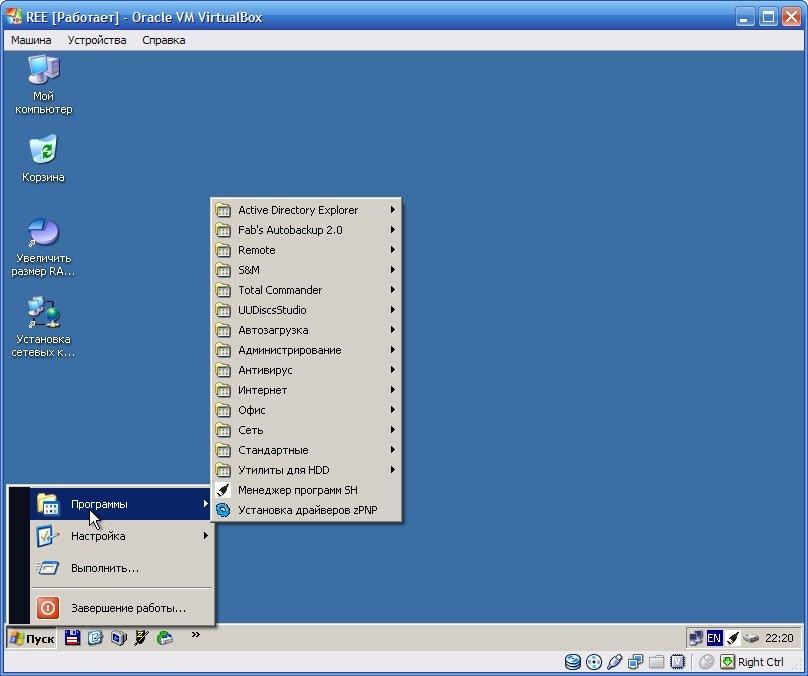The width and height of the screenshot is (808, 676).
Task: Click the VirtualBox shared folders status icon
Action: [x=656, y=662]
